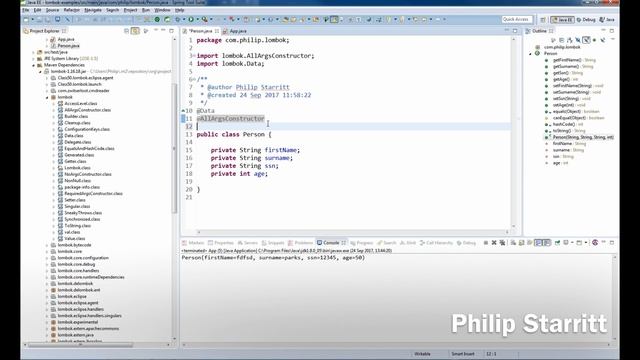This screenshot has width=640, height=360.
Task: Click Remove All Terminated Launches icon
Action: pyautogui.click(x=502, y=243)
